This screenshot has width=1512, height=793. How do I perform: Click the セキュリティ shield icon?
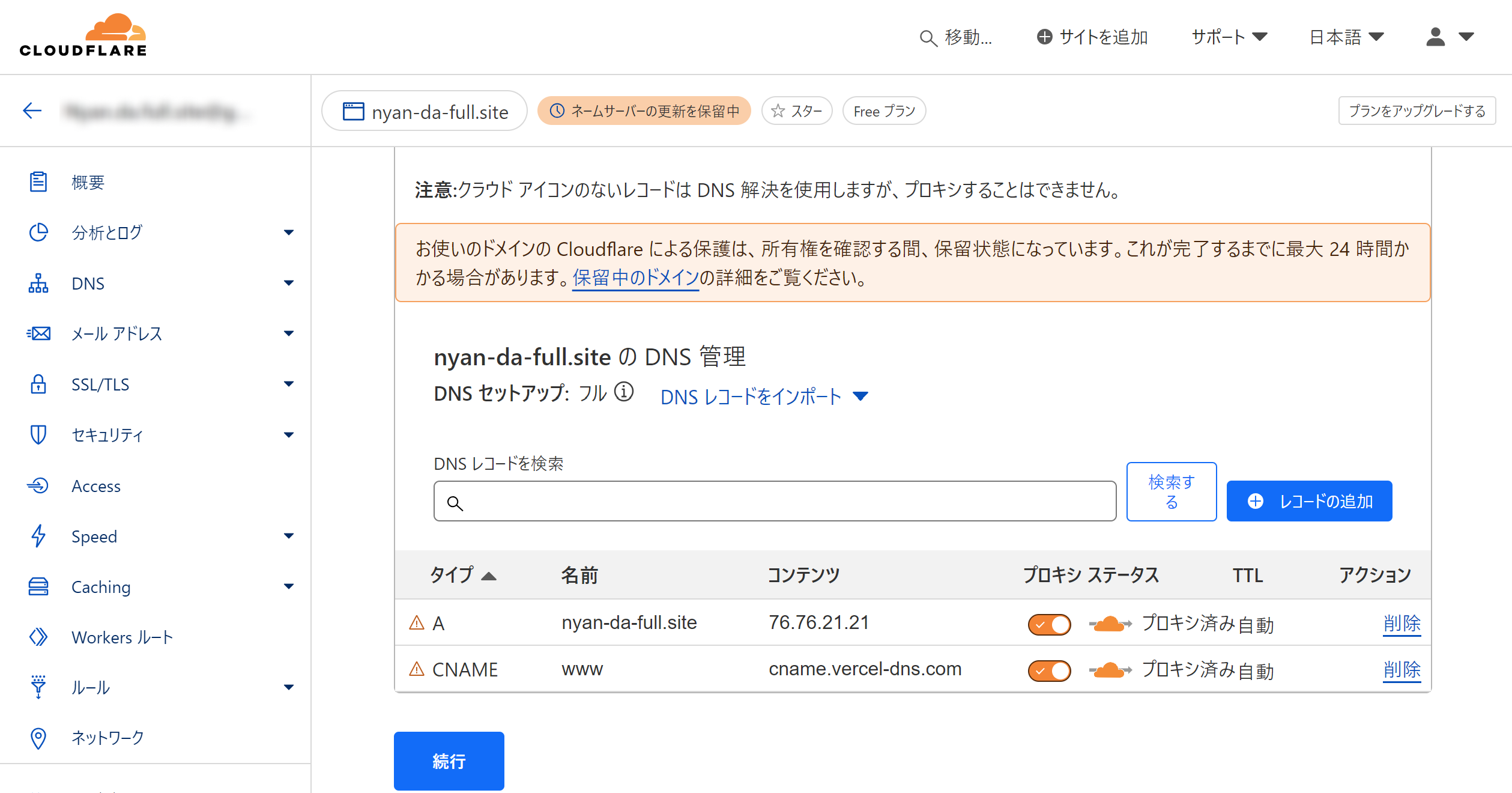point(38,434)
